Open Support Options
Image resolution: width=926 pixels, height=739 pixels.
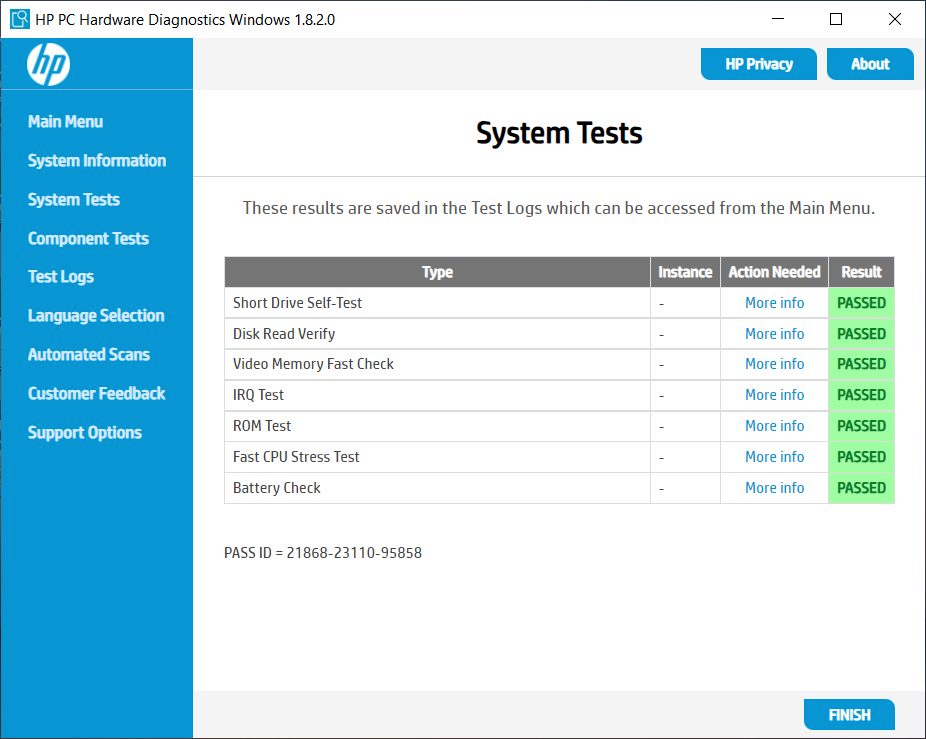(84, 432)
